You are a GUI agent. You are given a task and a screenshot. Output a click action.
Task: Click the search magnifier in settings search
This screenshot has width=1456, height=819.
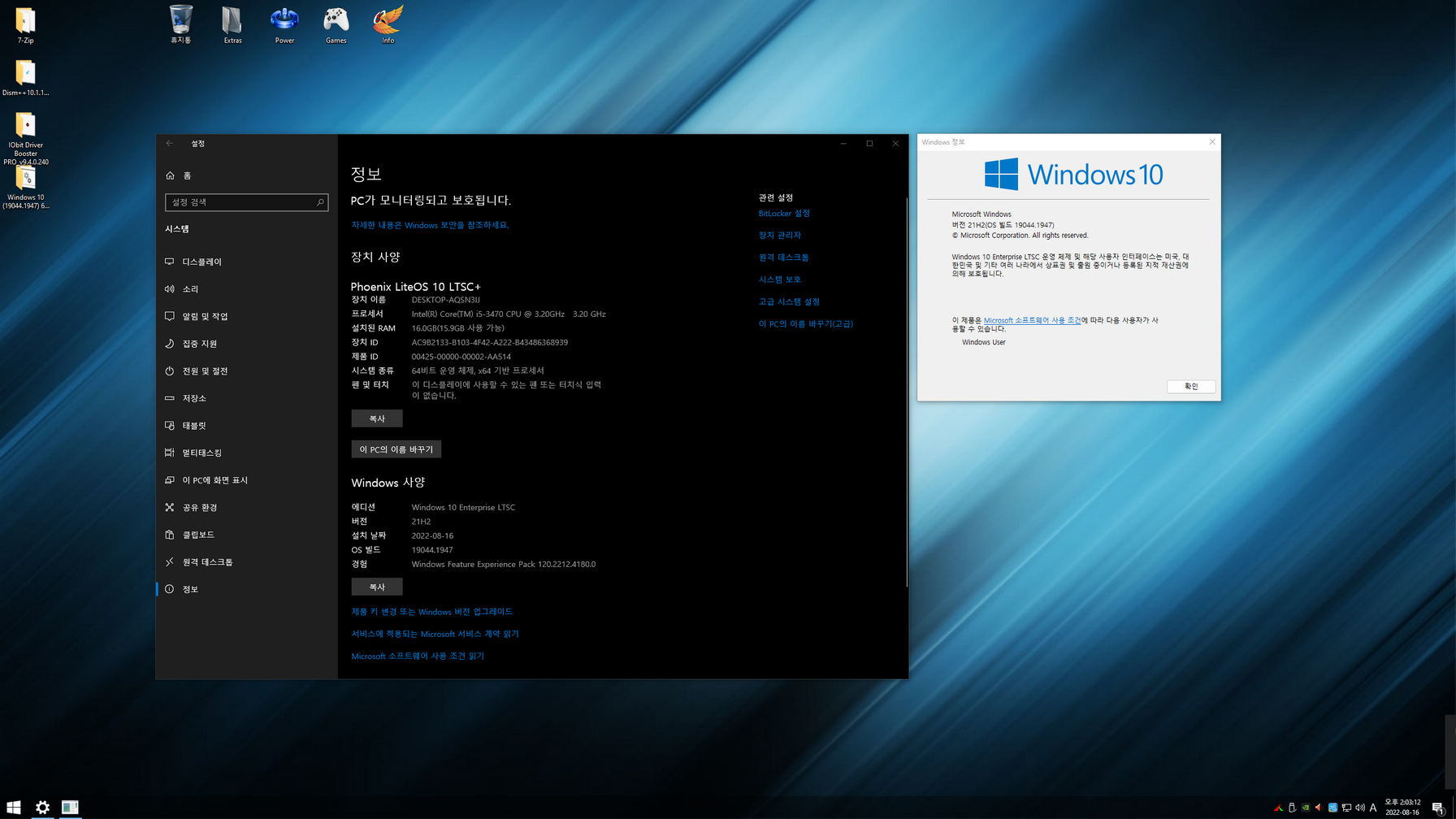(320, 202)
